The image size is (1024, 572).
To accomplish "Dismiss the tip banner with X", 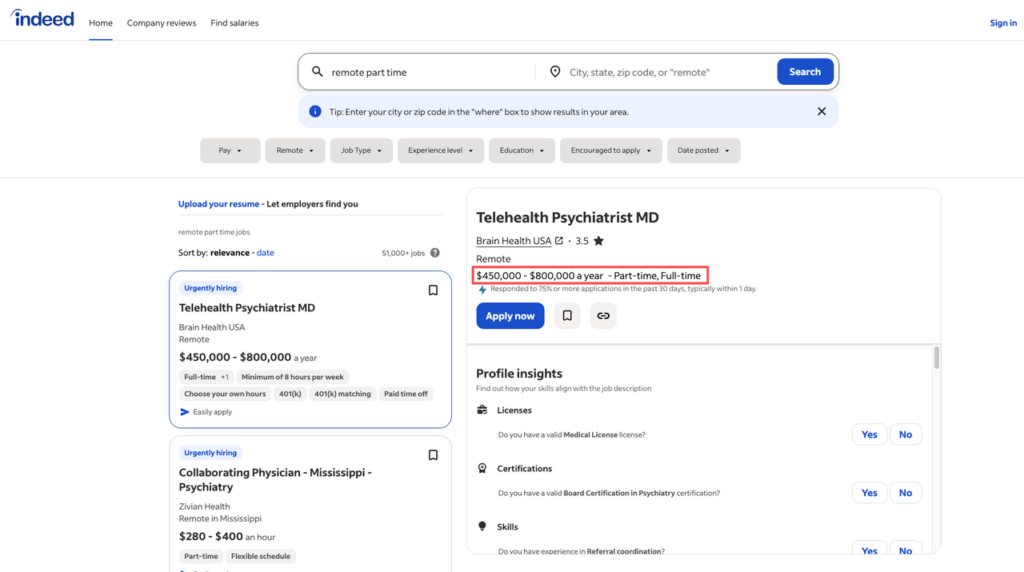I will point(822,112).
